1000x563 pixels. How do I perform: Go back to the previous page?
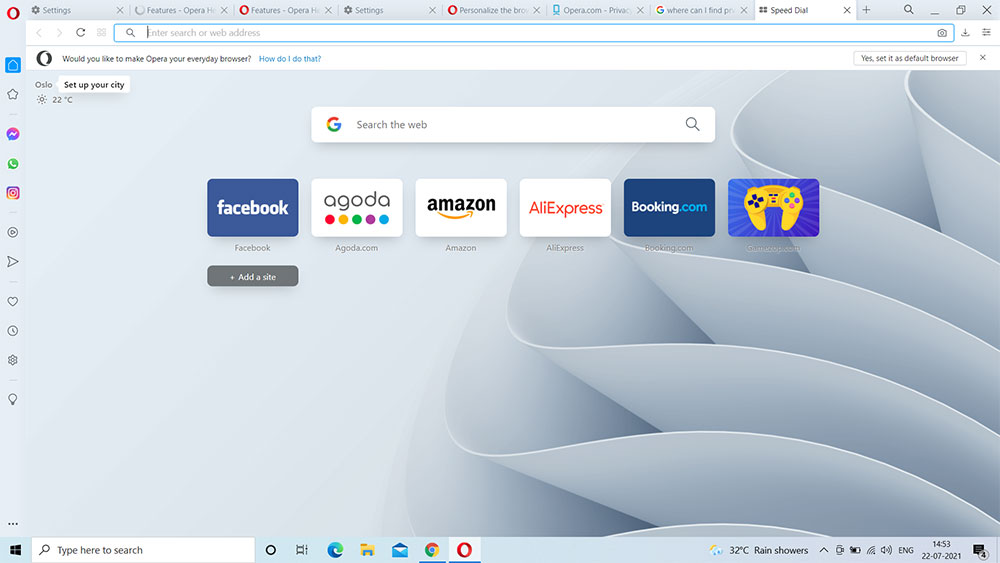click(x=39, y=33)
